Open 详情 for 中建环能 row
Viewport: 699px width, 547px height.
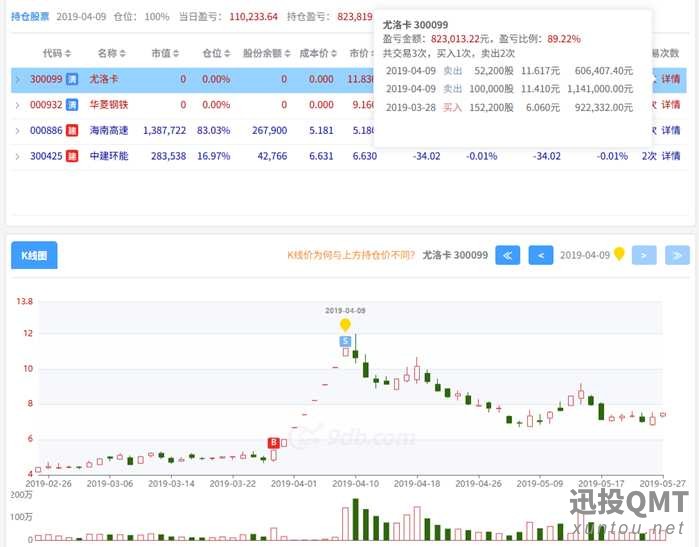click(x=670, y=156)
